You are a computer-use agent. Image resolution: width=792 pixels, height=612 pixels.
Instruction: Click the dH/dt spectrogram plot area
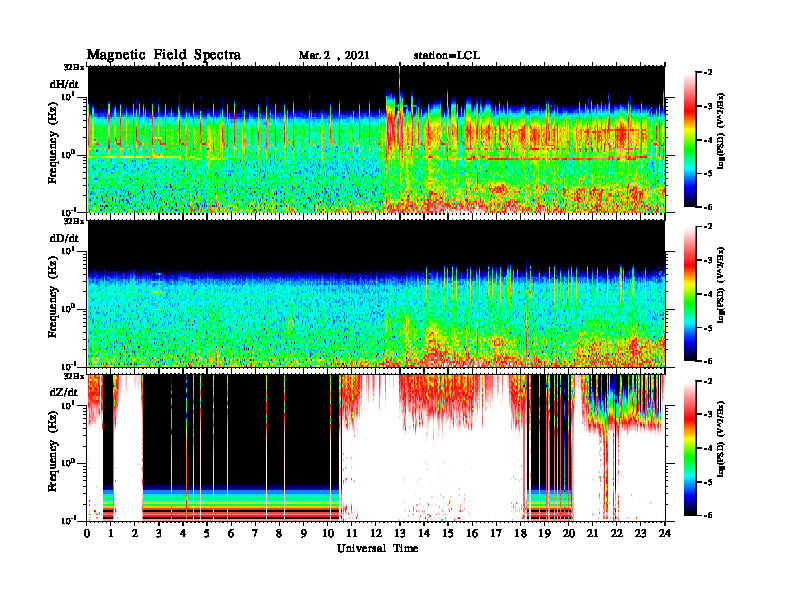(x=376, y=139)
